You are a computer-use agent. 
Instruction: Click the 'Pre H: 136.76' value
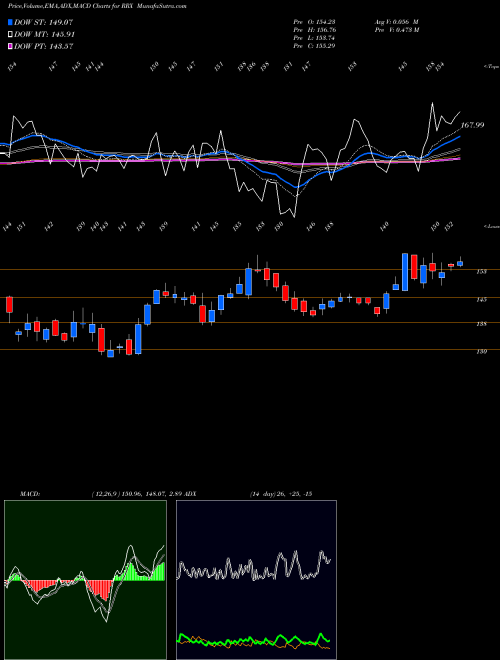pyautogui.click(x=314, y=30)
